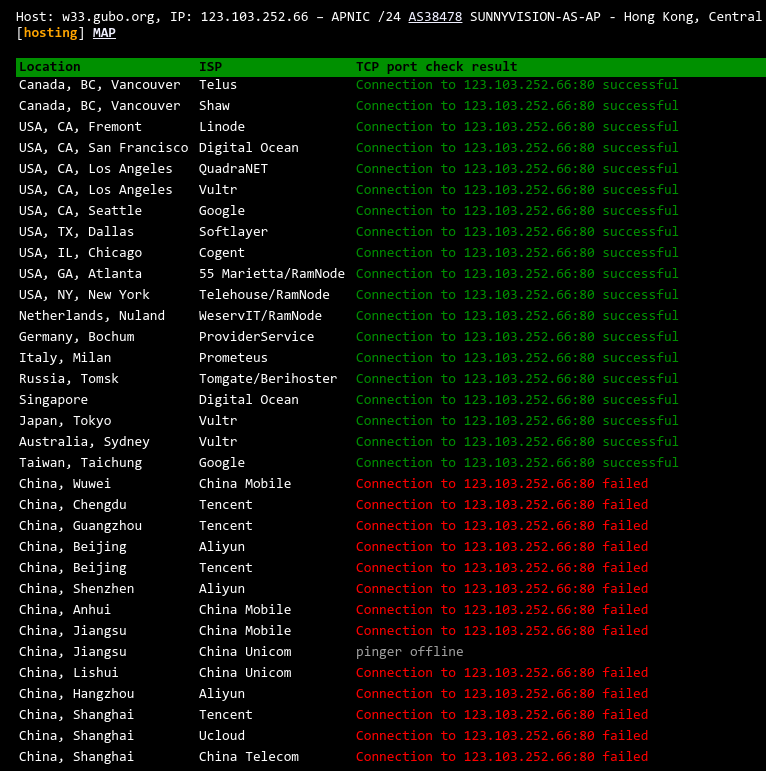The height and width of the screenshot is (771, 766).
Task: Click the gray 'pinger offline' result
Action: [410, 652]
